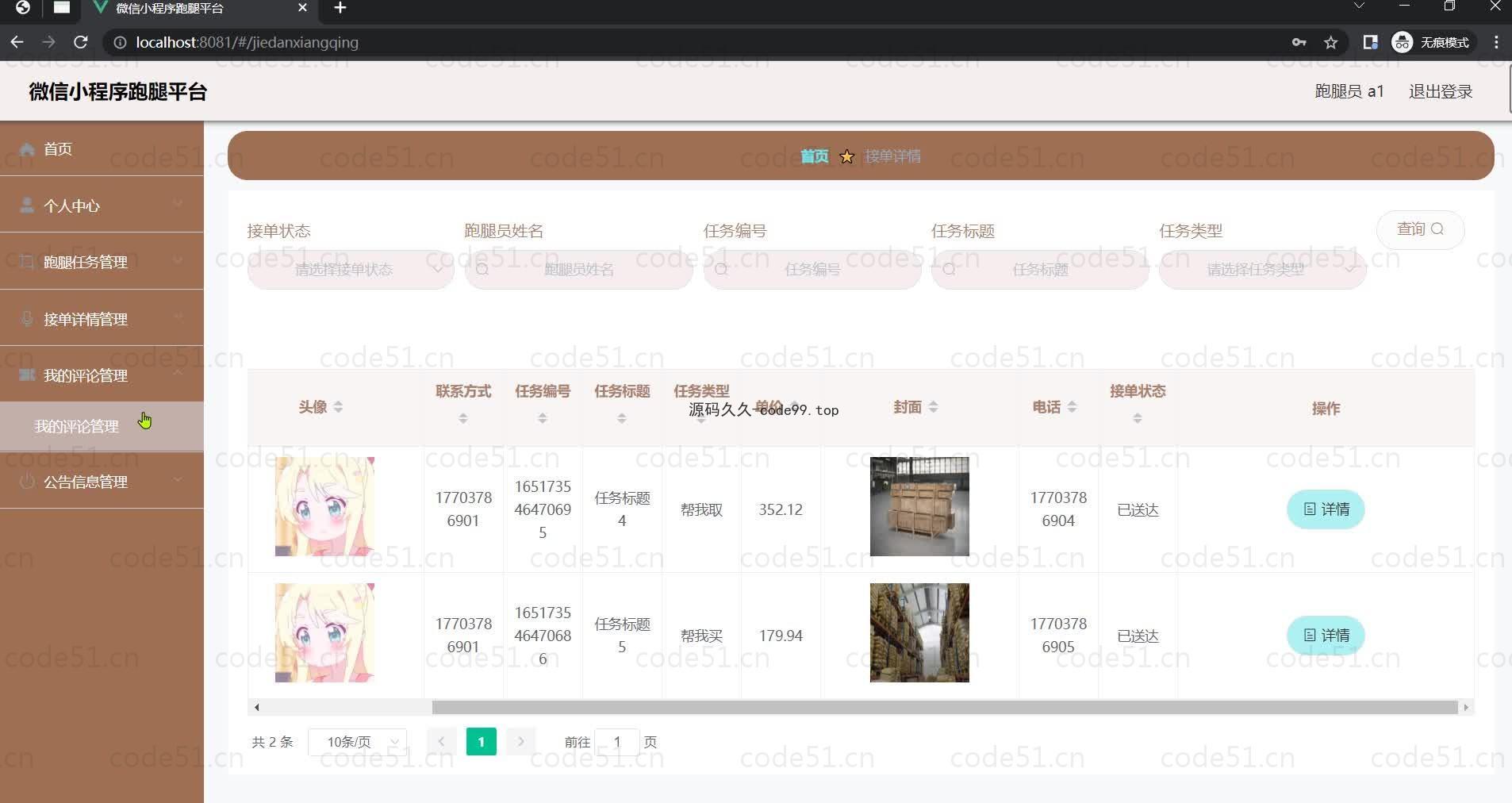1512x803 pixels.
Task: Click the table horizontal scrollbar thumb
Action: click(944, 707)
